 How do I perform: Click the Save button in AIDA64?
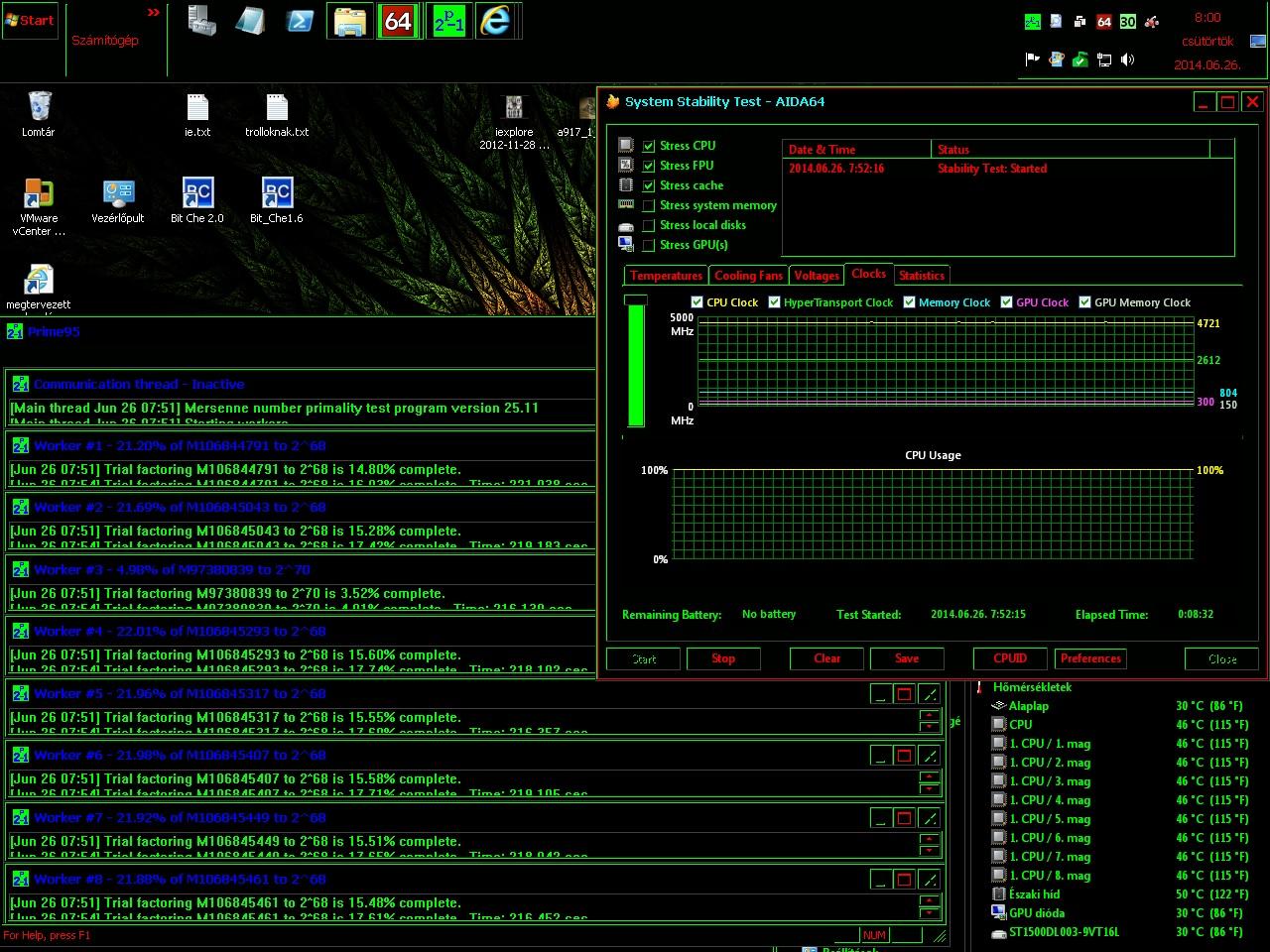[x=907, y=658]
